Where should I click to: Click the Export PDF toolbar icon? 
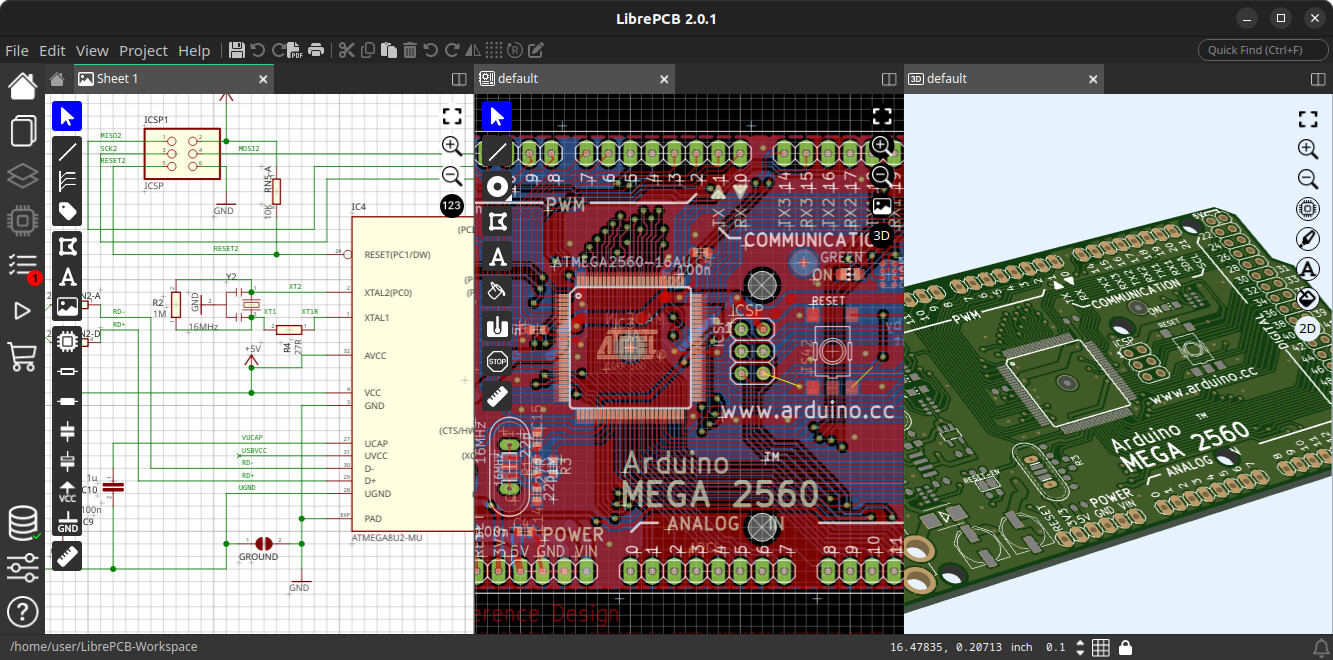pos(295,50)
